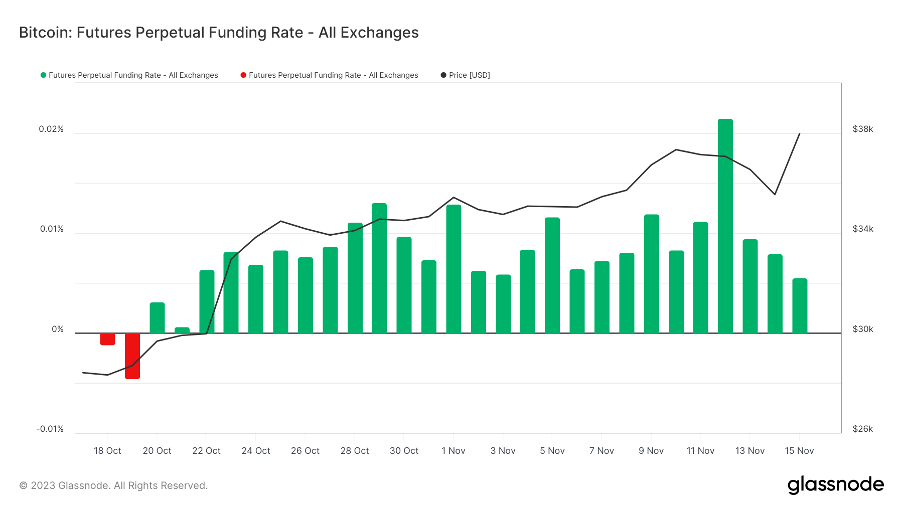904x508 pixels.
Task: Click the green legend dot for Funding Rate
Action: point(42,75)
